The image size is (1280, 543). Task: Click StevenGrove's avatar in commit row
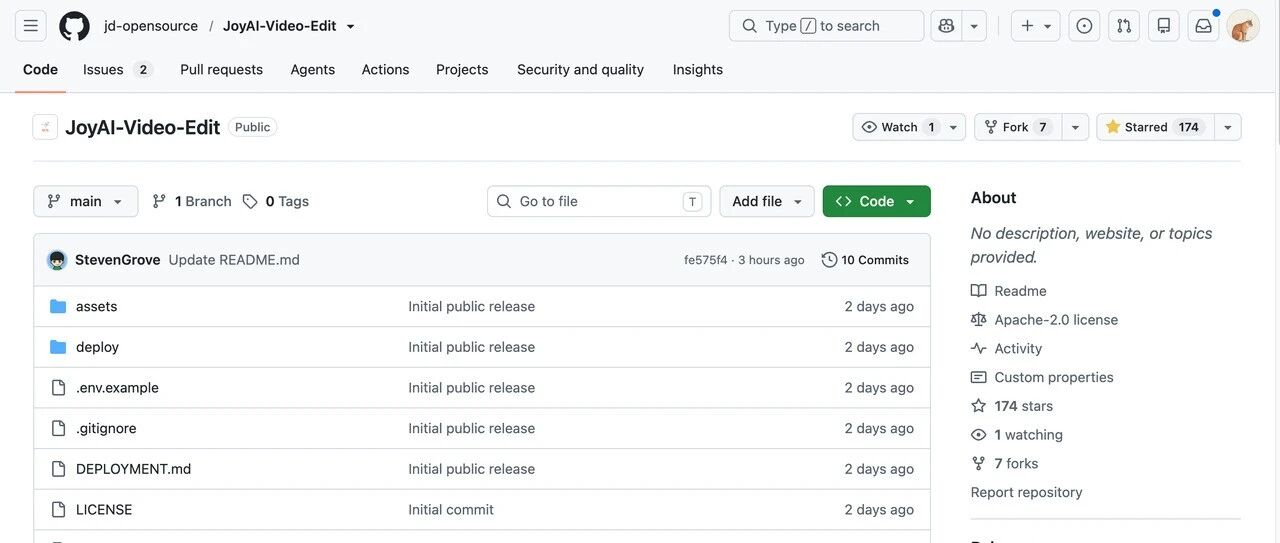pyautogui.click(x=57, y=260)
